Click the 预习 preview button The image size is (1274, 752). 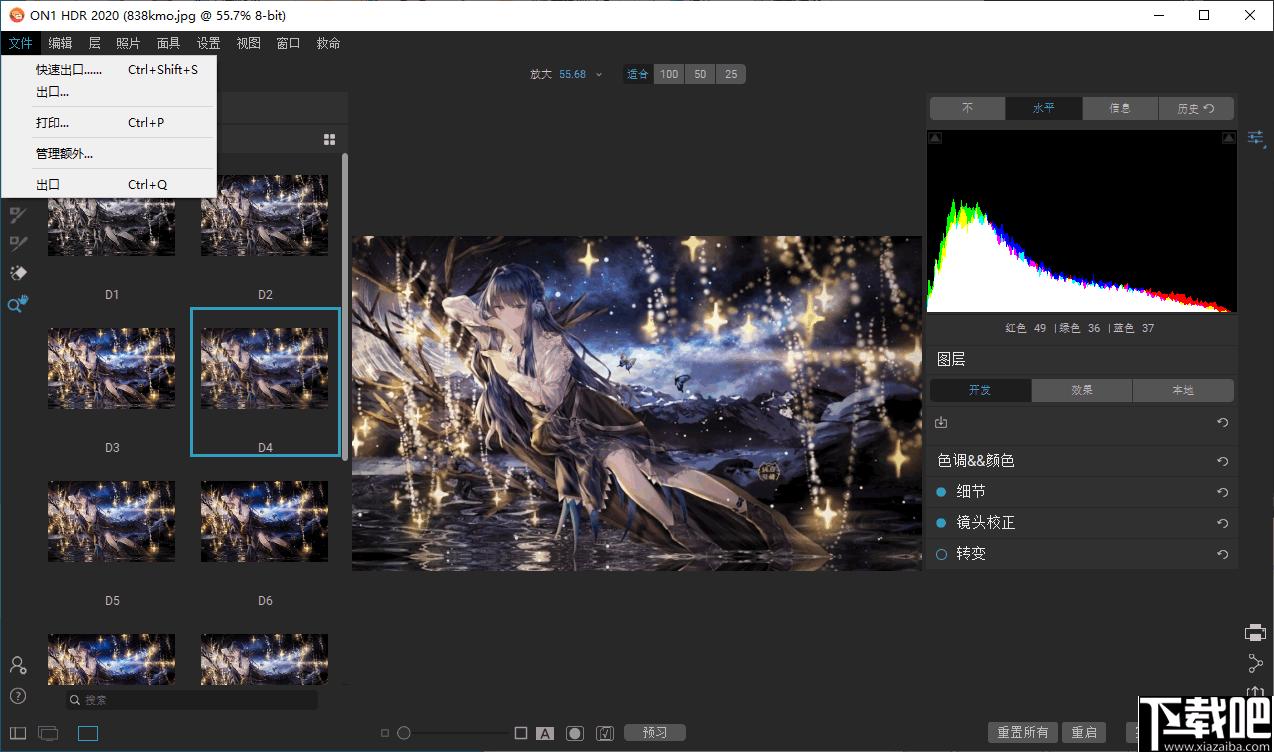coord(655,733)
